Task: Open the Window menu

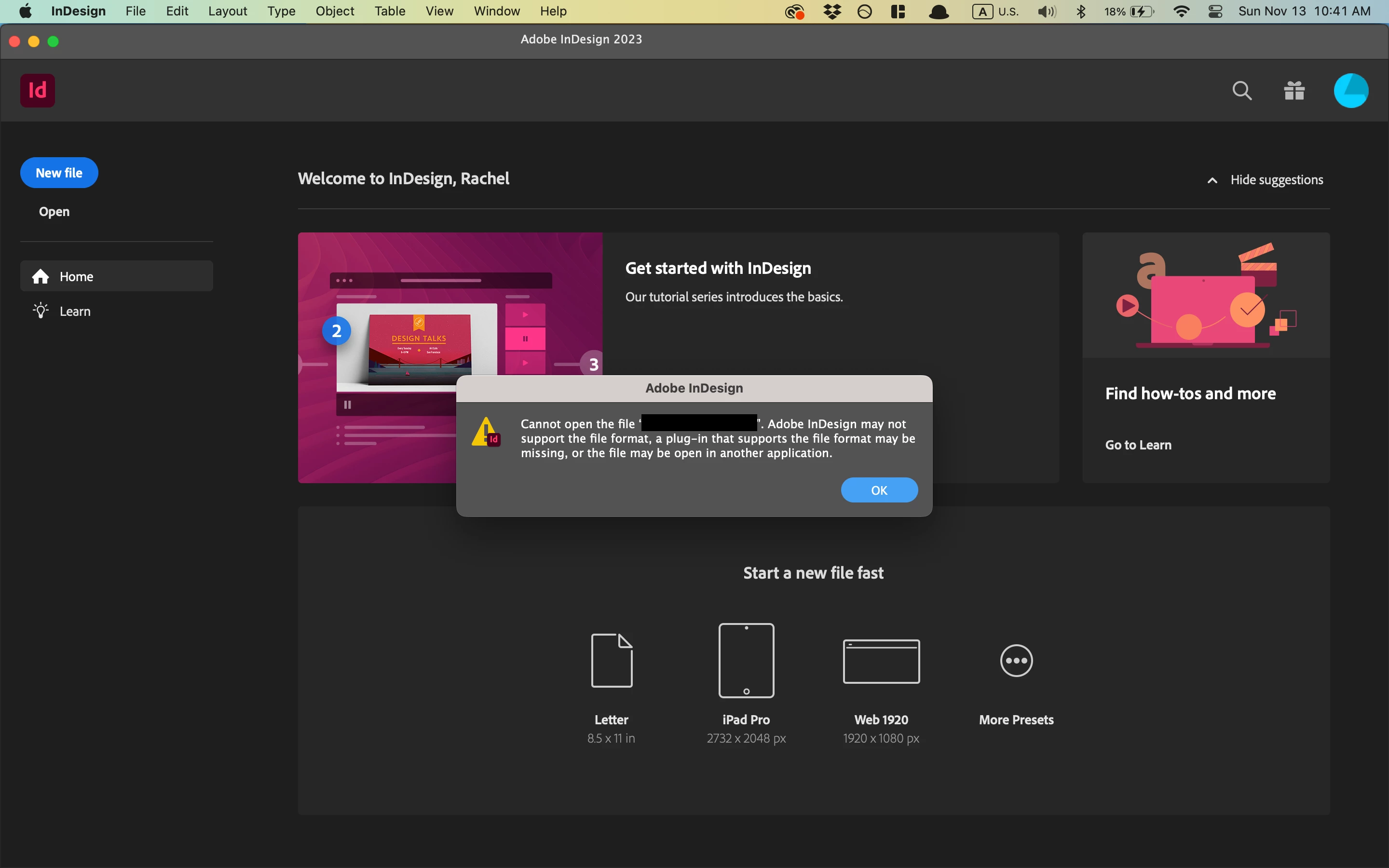Action: (x=496, y=12)
